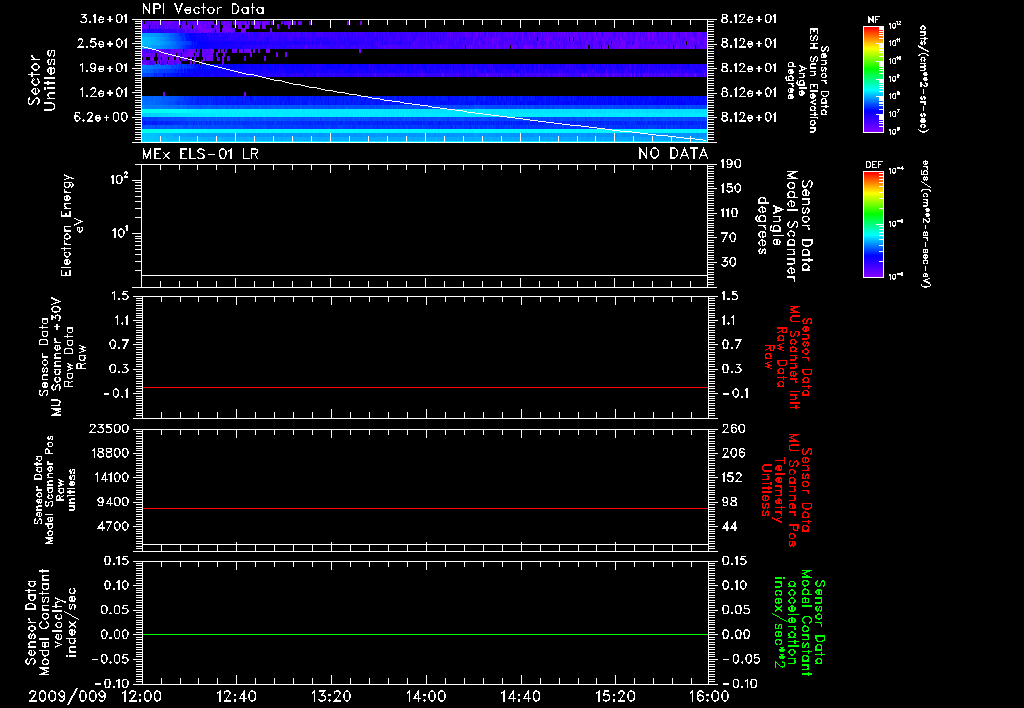Click the 44 telemetry tick label
1024x708 pixels.
(x=729, y=526)
